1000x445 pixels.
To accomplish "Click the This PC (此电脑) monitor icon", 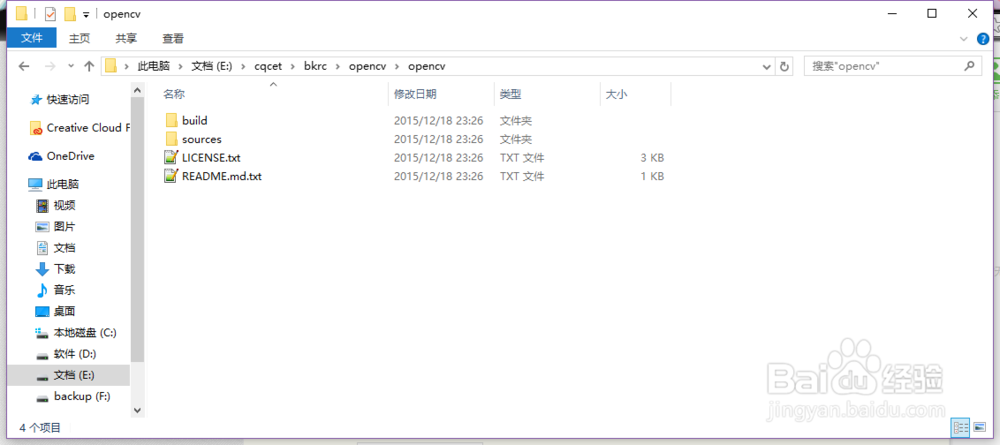I will pyautogui.click(x=35, y=184).
